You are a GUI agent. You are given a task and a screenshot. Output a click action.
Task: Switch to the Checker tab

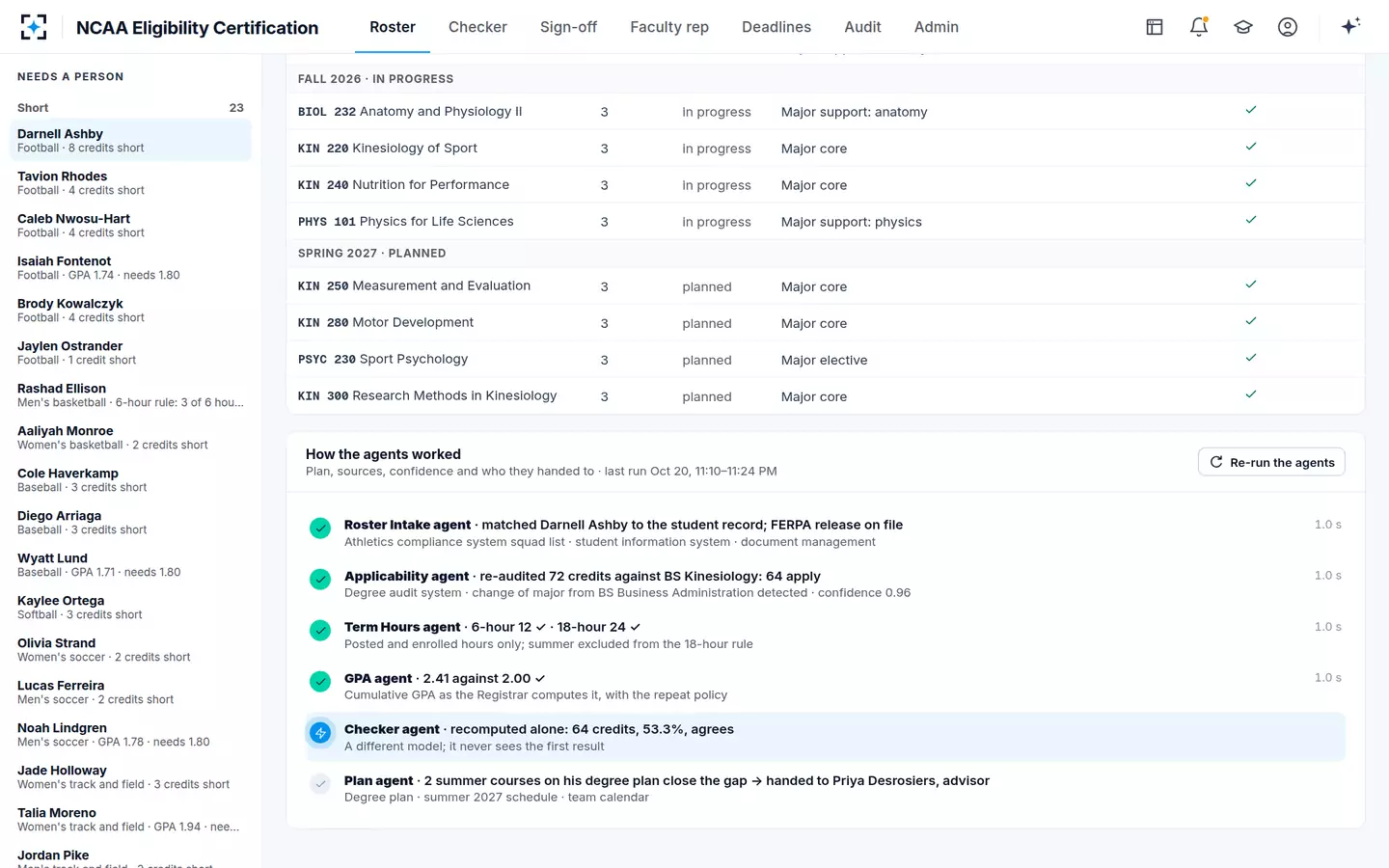(477, 27)
